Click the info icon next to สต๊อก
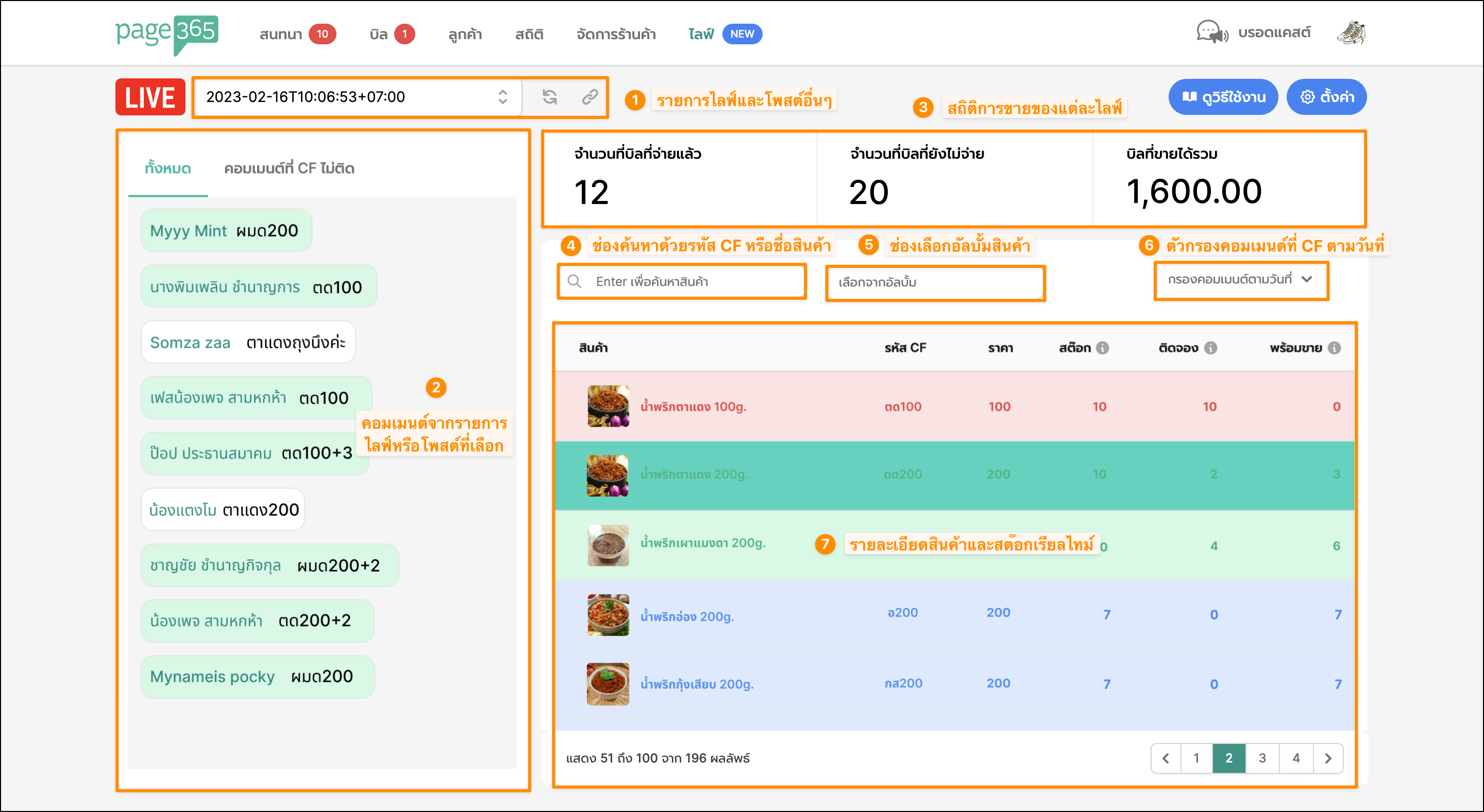The image size is (1484, 812). coord(1102,348)
